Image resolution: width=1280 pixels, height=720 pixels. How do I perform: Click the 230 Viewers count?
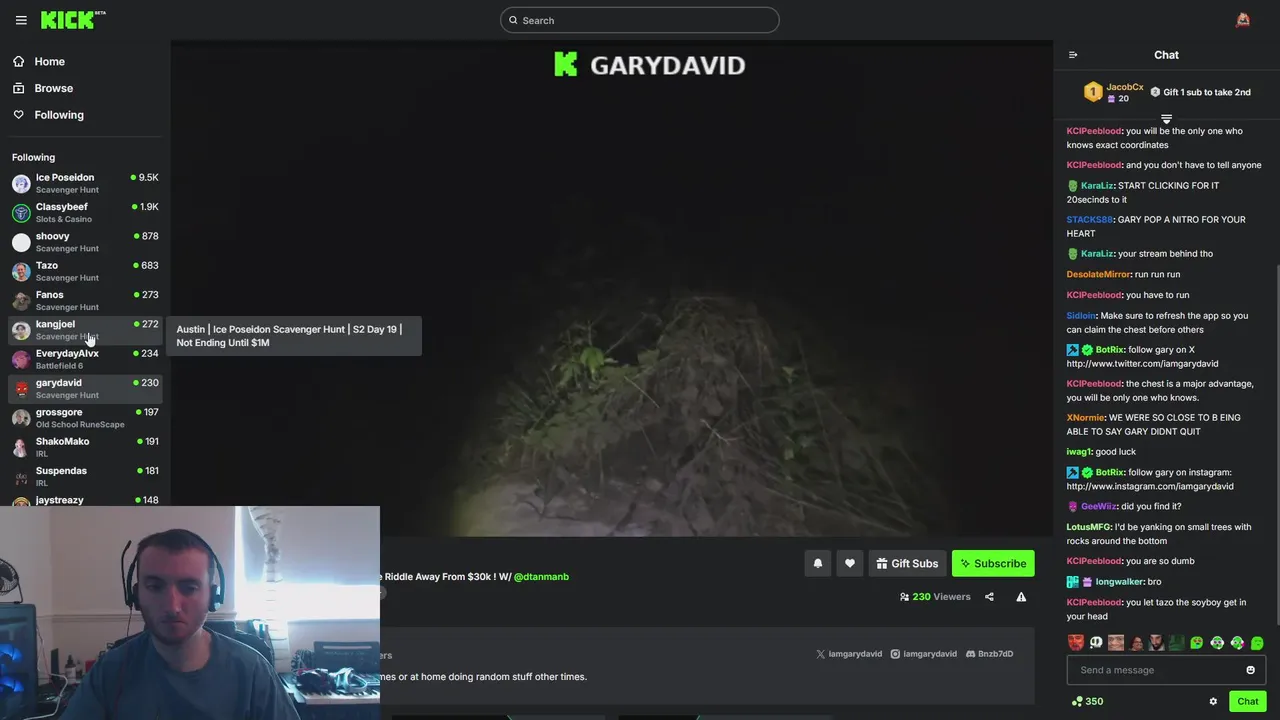click(935, 597)
